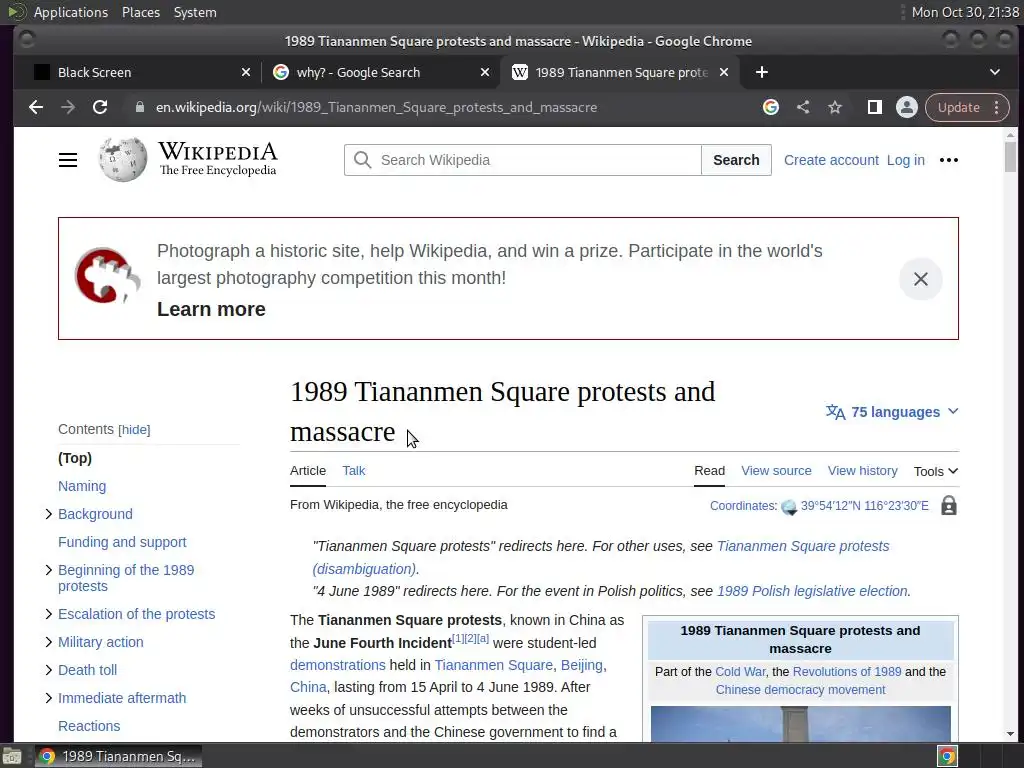This screenshot has height=768, width=1024.
Task: Open the System menu
Action: [195, 12]
